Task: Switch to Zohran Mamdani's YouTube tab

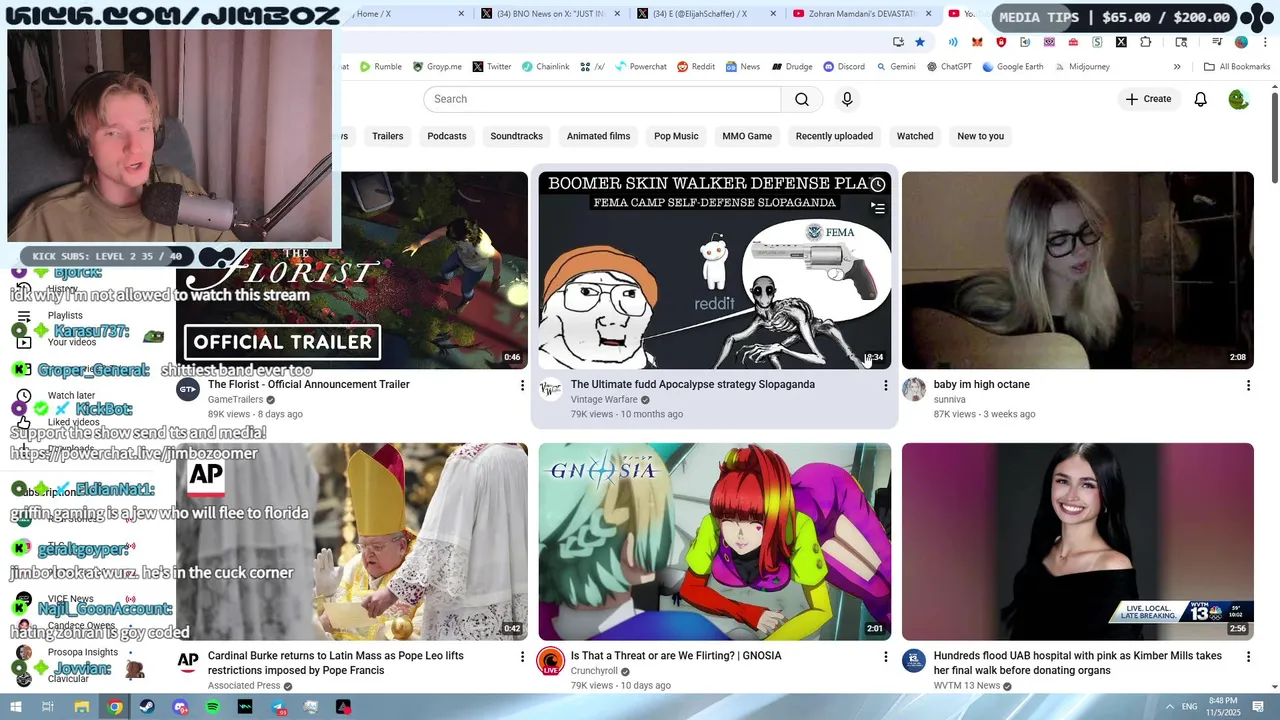Action: click(x=862, y=14)
